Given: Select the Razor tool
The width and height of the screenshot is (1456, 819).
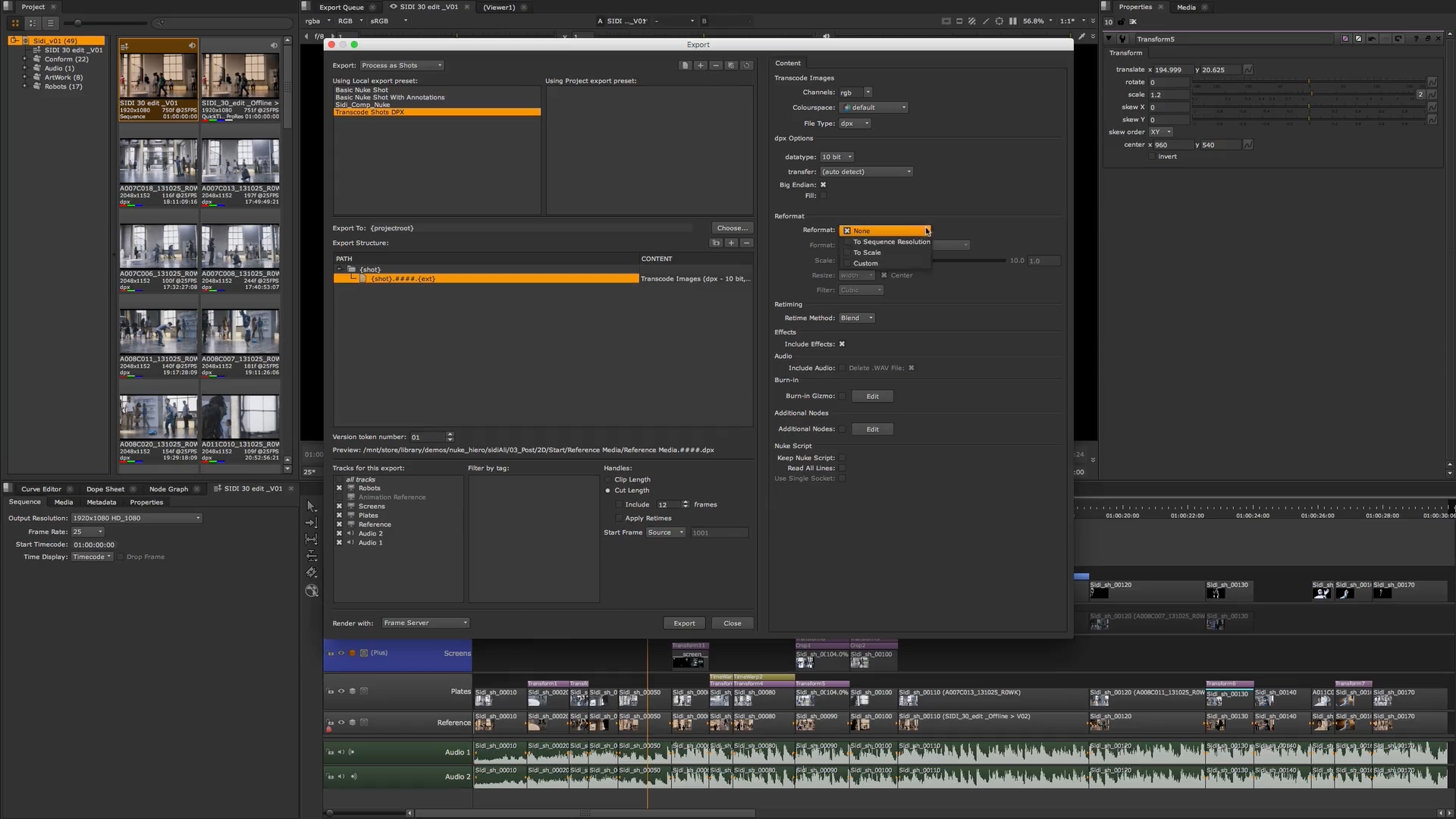Looking at the screenshot, I should tap(311, 573).
